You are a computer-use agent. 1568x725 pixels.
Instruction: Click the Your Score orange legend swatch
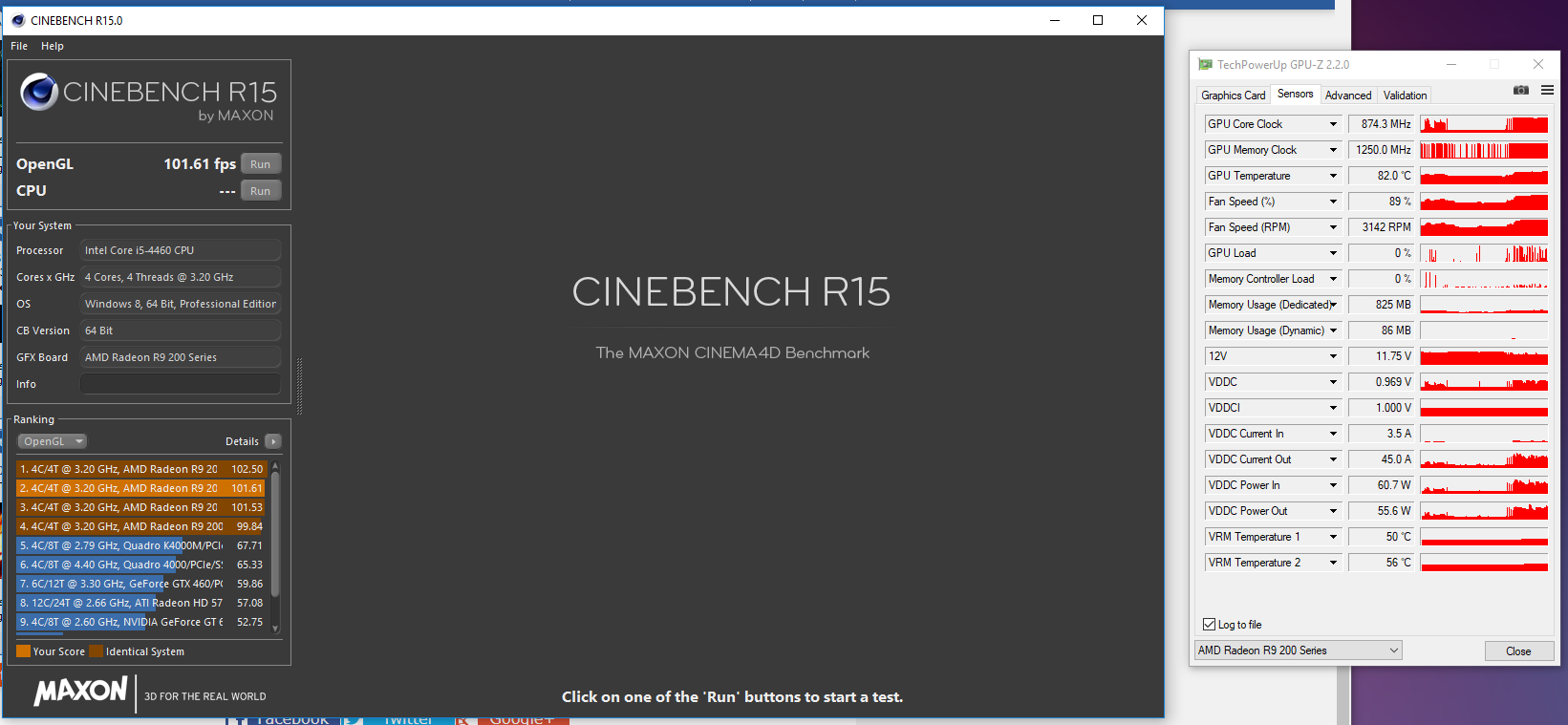pos(24,651)
